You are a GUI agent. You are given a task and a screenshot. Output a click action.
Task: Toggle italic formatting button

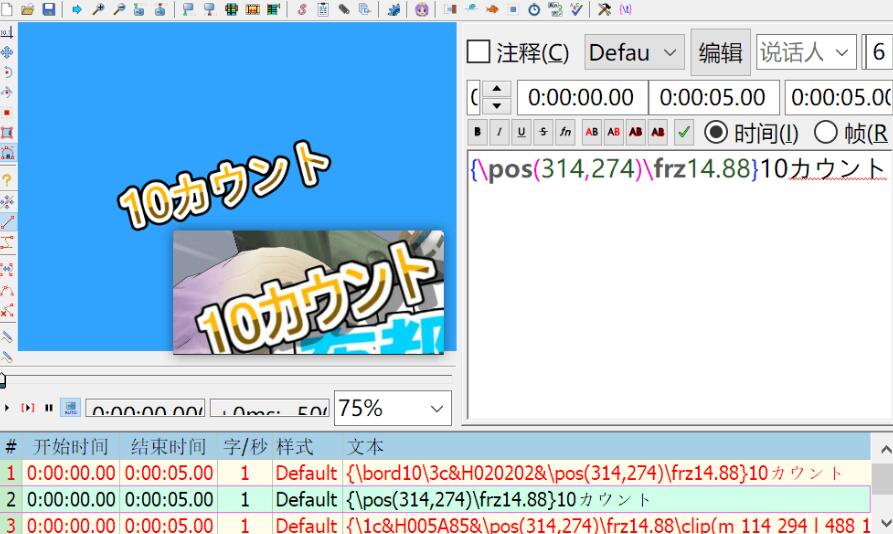tap(499, 132)
